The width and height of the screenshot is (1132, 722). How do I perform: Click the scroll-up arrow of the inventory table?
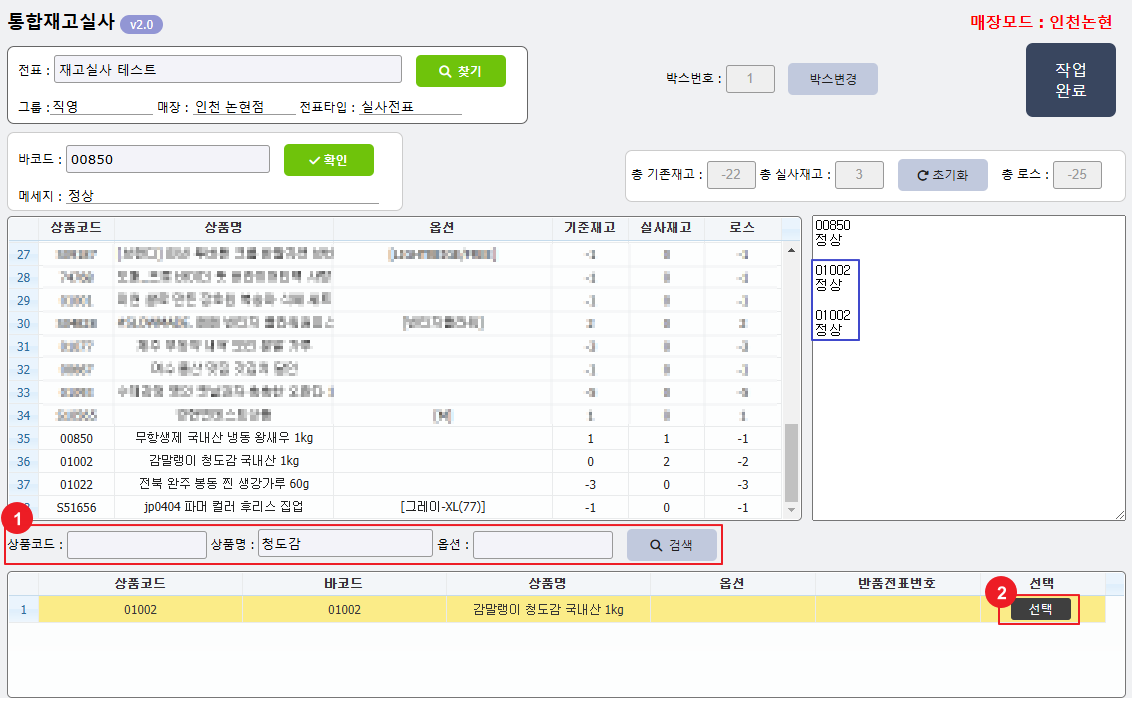pos(792,250)
